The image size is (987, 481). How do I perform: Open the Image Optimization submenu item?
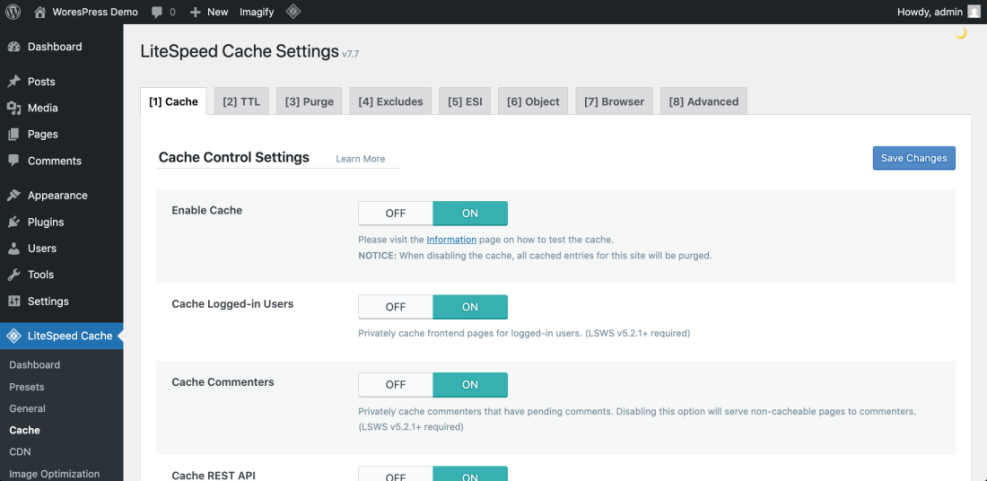[55, 474]
